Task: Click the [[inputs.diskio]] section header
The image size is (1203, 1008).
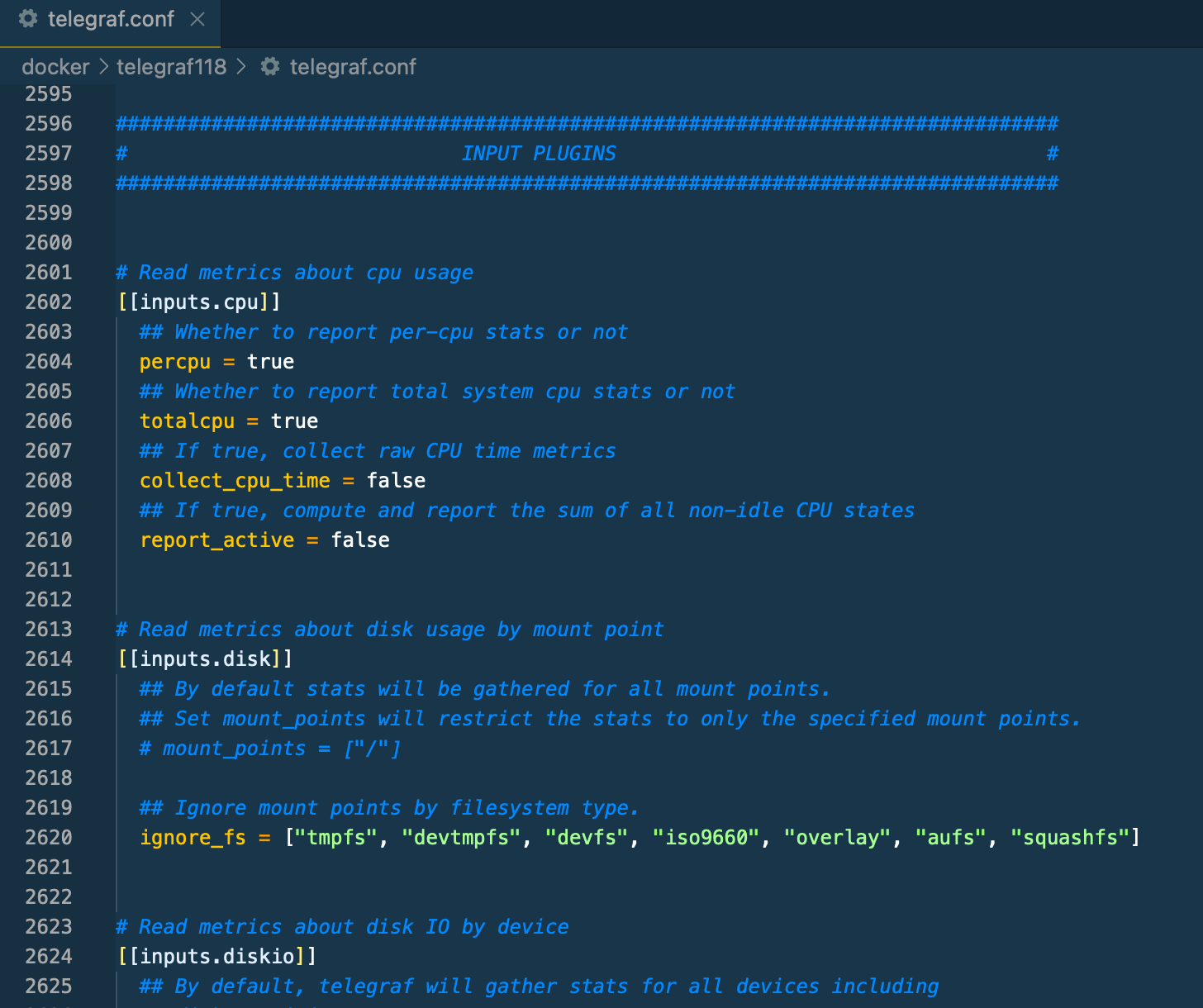Action: click(x=216, y=957)
